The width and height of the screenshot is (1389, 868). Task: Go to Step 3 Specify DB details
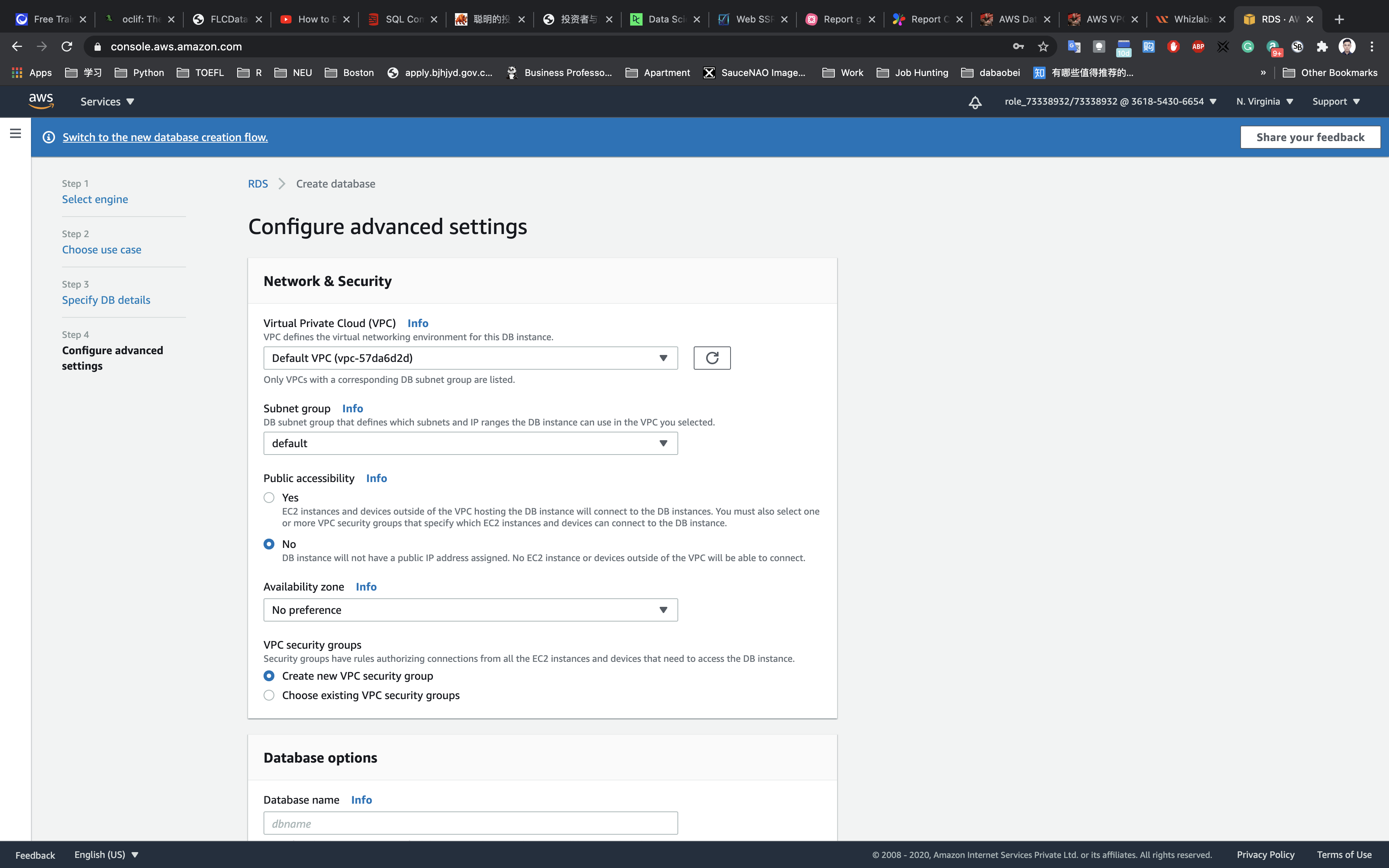pyautogui.click(x=106, y=300)
